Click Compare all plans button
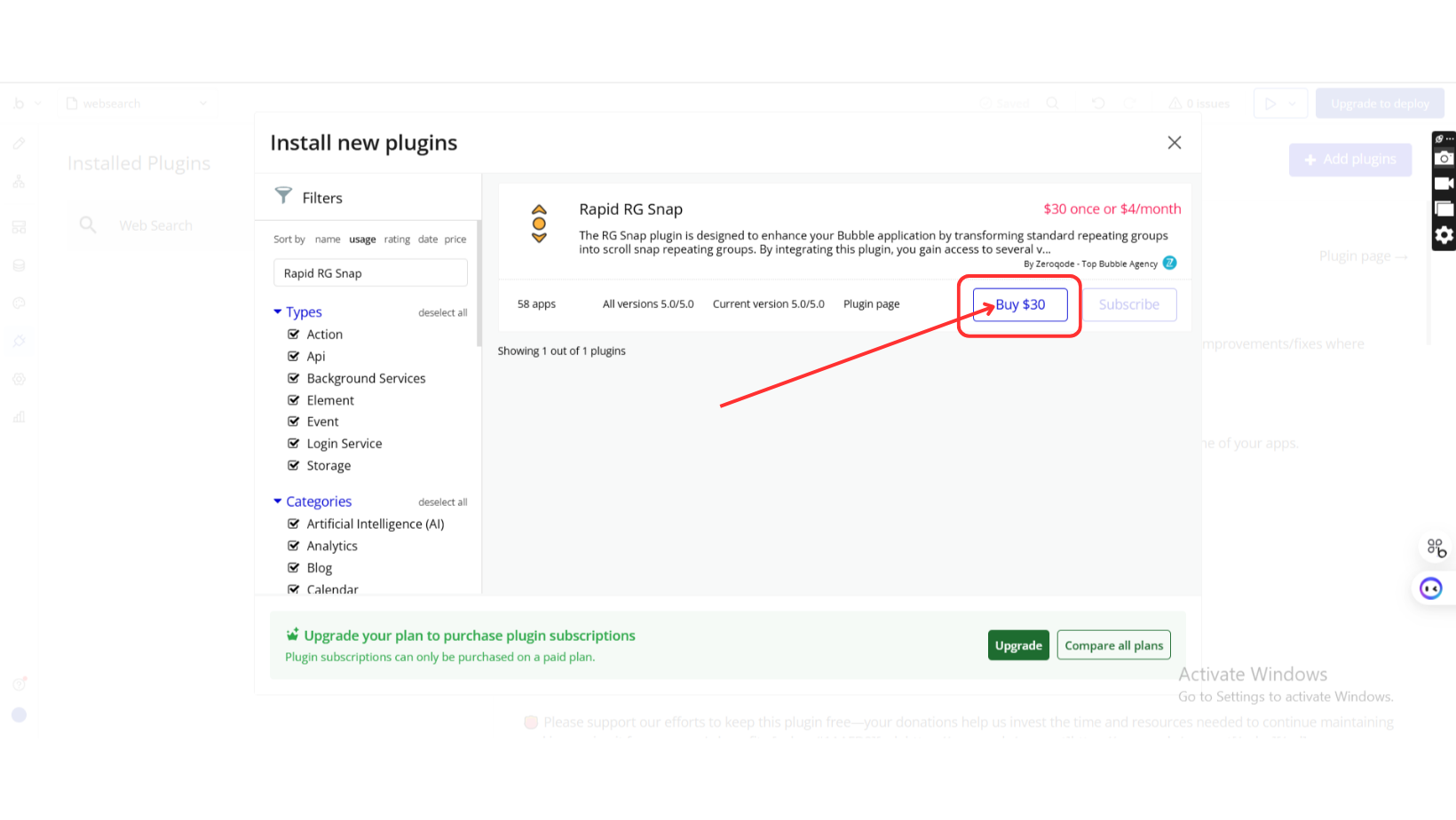Viewport: 1456px width, 820px height. (x=1113, y=645)
